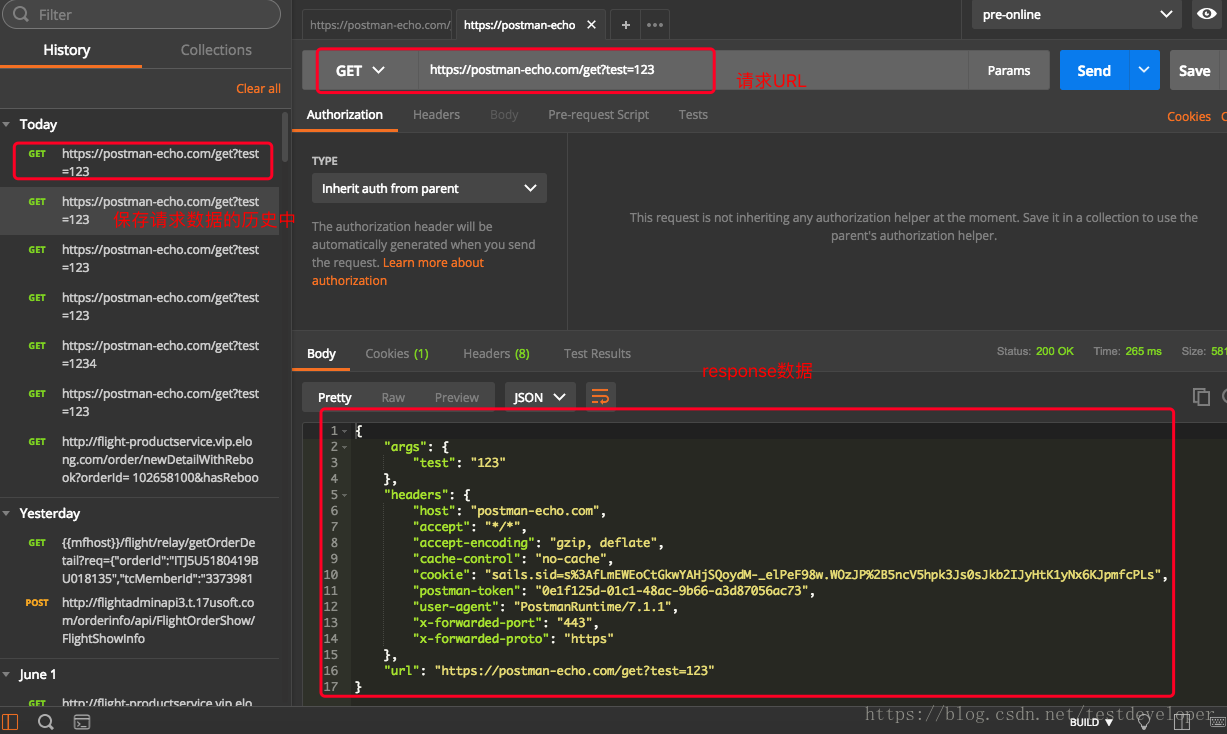Image resolution: width=1227 pixels, height=734 pixels.
Task: Open the Pre-request Script tab
Action: 598,115
